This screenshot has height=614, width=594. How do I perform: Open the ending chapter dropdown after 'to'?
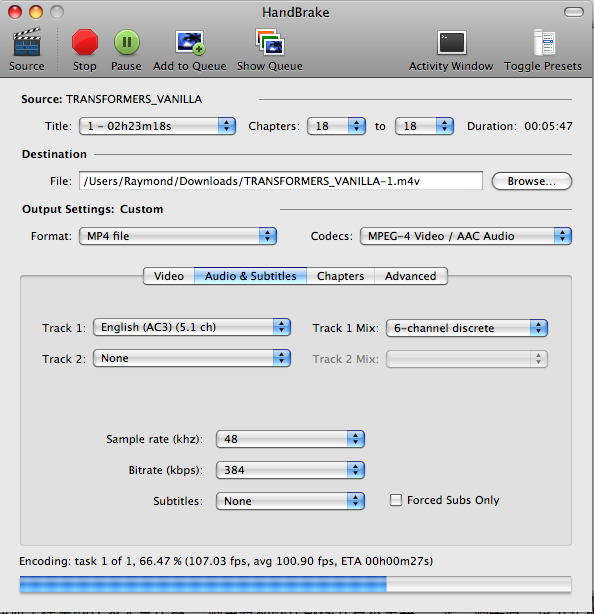[x=424, y=126]
